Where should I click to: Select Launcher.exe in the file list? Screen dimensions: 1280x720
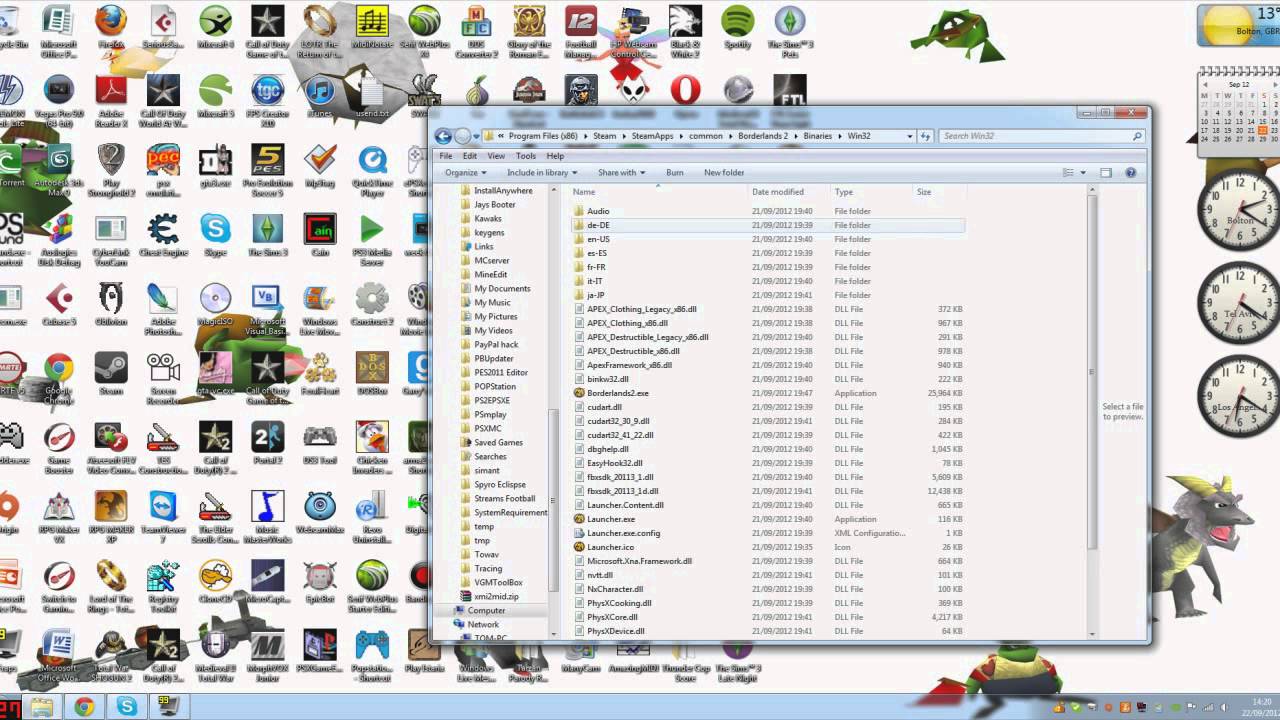point(768,519)
